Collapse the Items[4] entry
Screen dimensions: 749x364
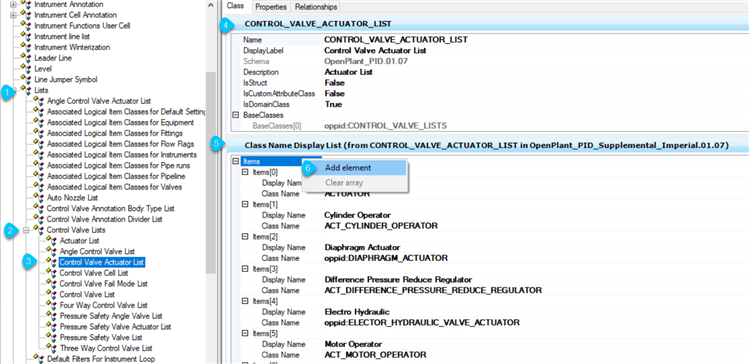(x=245, y=301)
